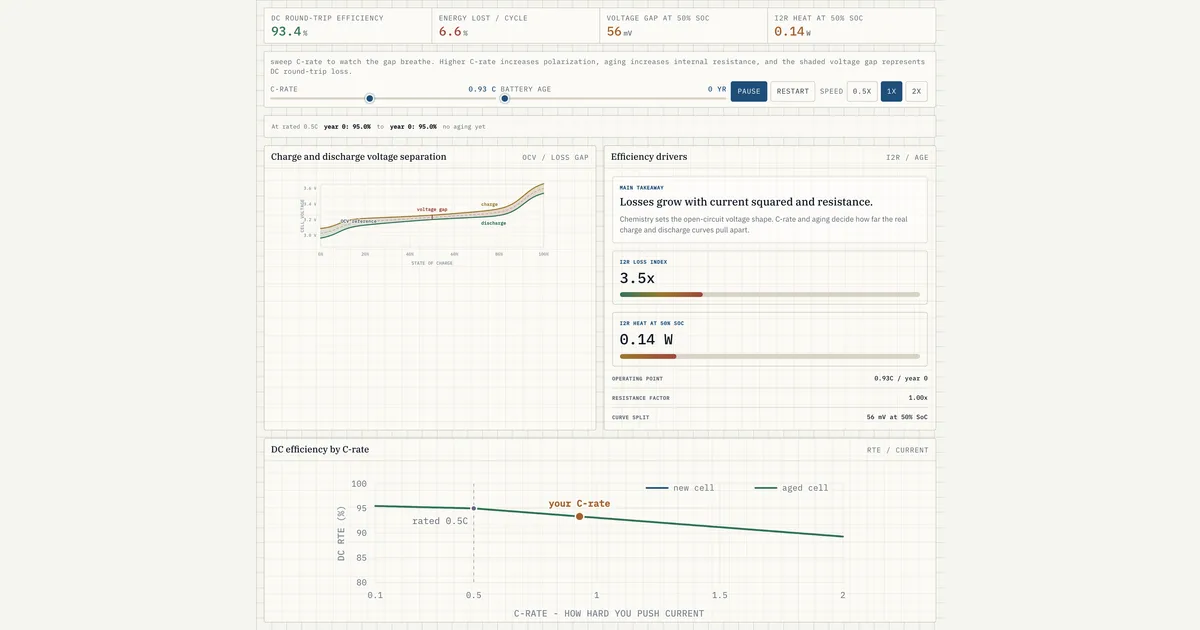Click the Energy lost per cycle card
Viewport: 1200px width, 630px height.
point(517,26)
